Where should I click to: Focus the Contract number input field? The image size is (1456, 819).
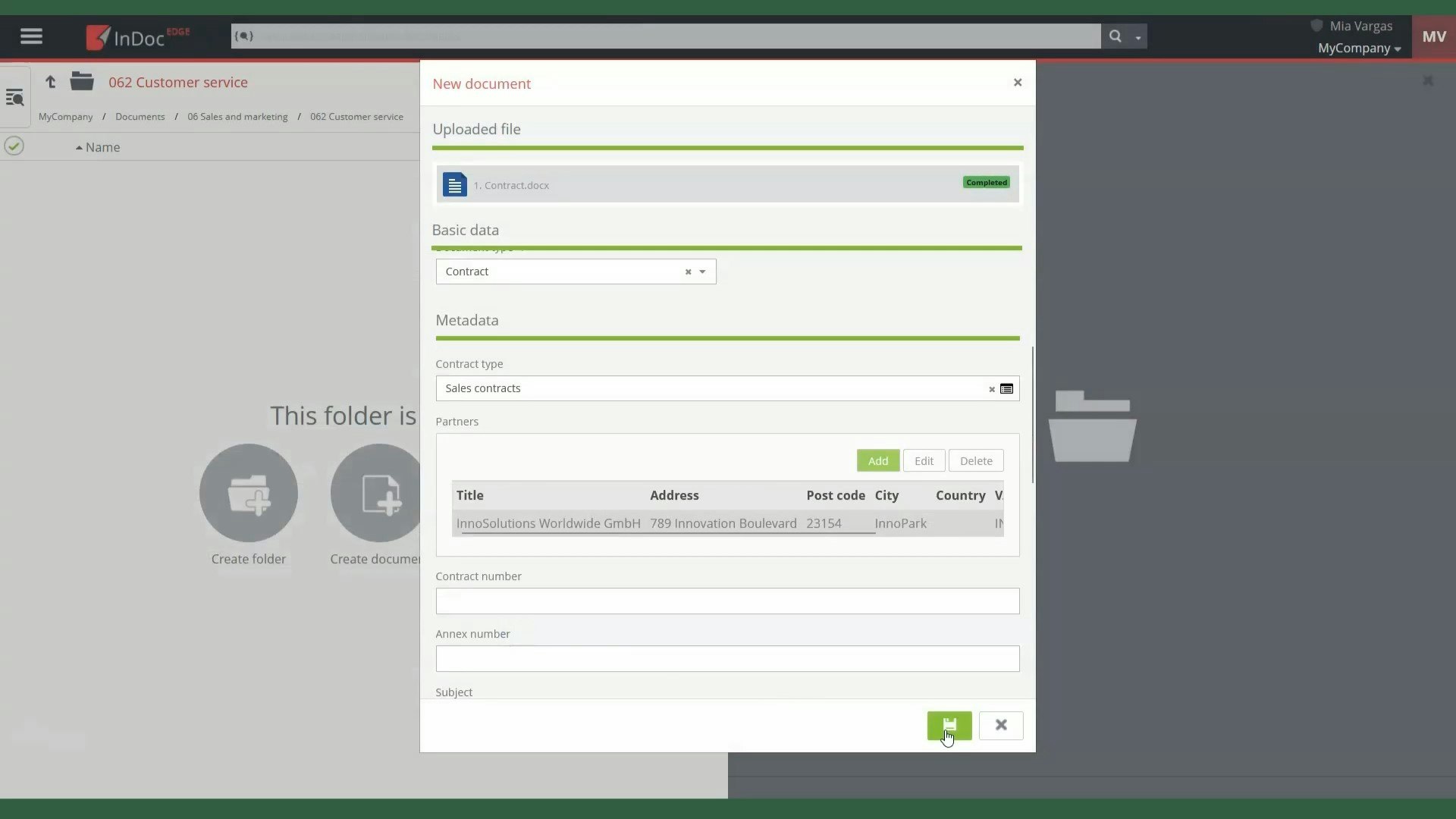[726, 601]
